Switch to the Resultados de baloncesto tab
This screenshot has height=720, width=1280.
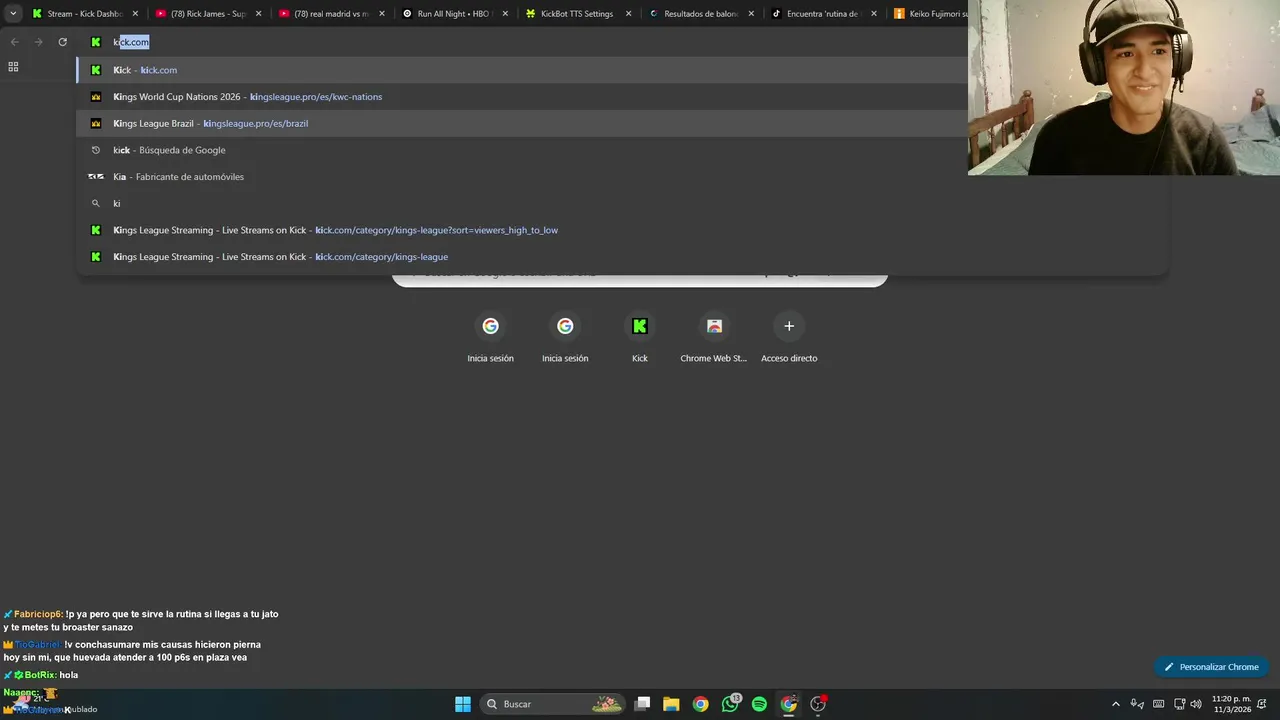701,14
